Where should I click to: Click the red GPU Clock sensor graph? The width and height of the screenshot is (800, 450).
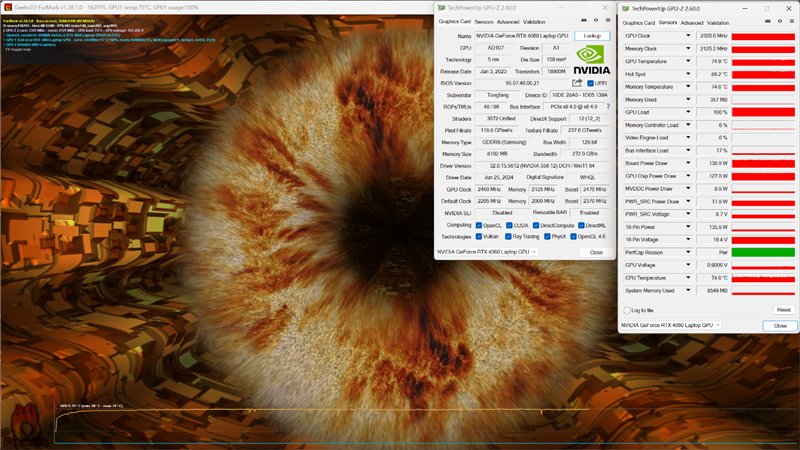763,36
